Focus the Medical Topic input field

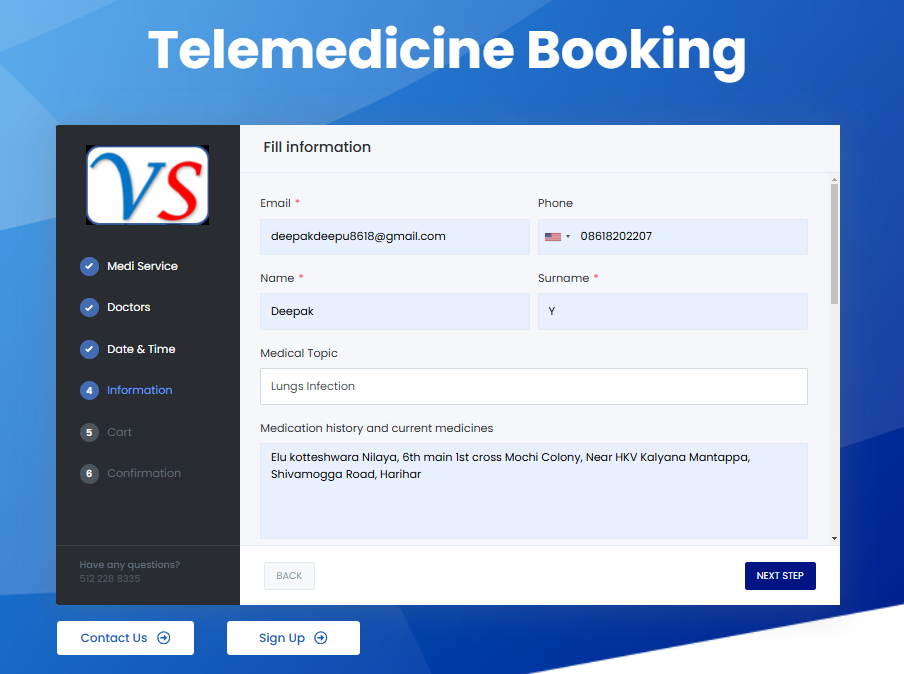click(x=534, y=386)
